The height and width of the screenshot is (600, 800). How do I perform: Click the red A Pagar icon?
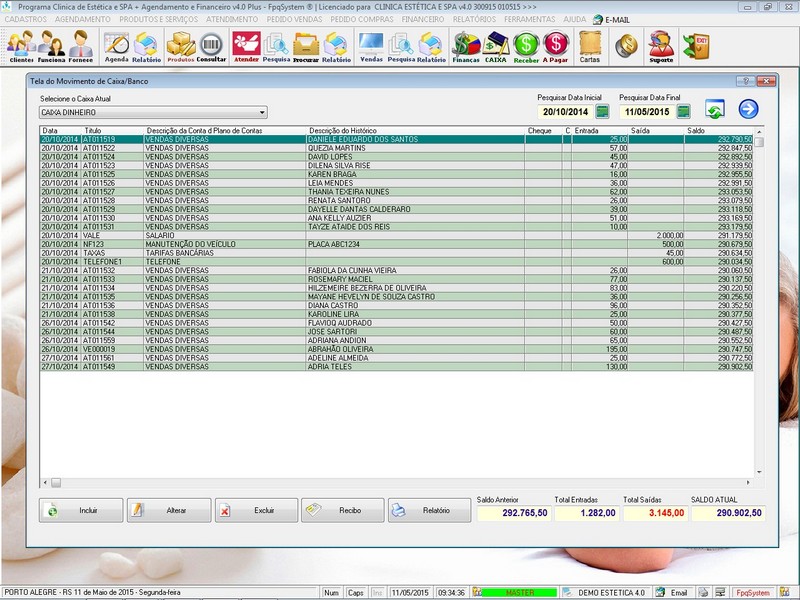(x=556, y=47)
